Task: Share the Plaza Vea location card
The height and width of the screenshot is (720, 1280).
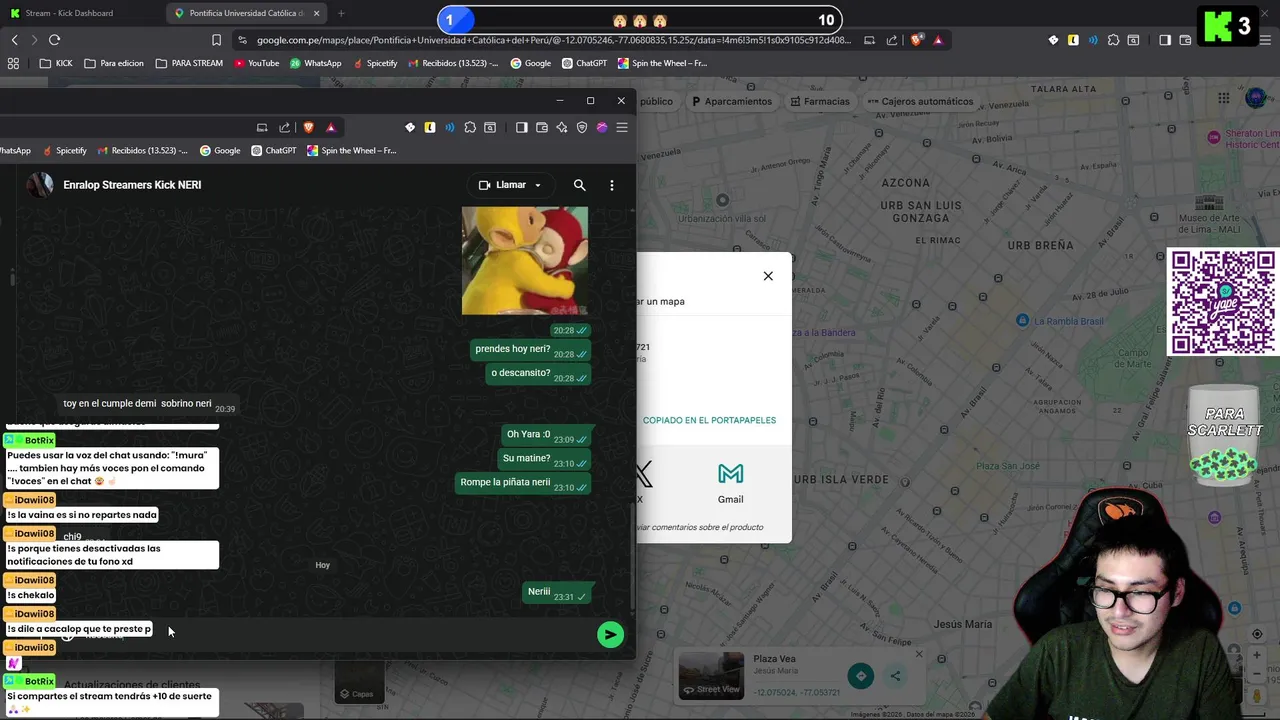Action: (x=896, y=676)
